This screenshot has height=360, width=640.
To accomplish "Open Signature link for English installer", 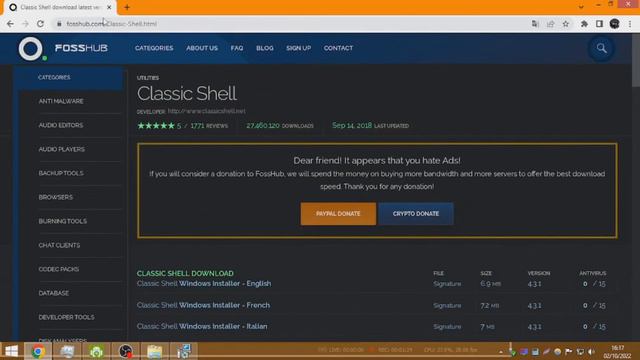I will [x=447, y=284].
